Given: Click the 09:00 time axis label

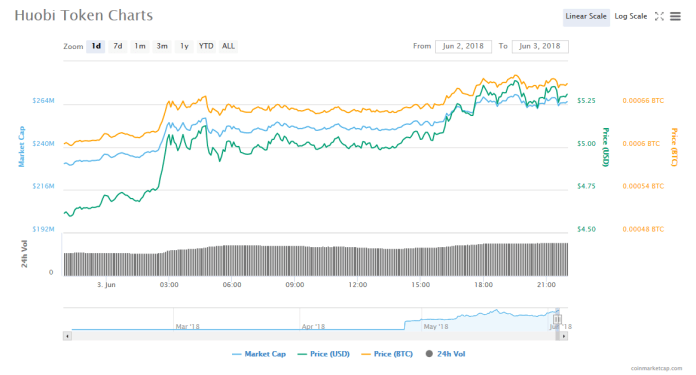Looking at the screenshot, I should 295,284.
